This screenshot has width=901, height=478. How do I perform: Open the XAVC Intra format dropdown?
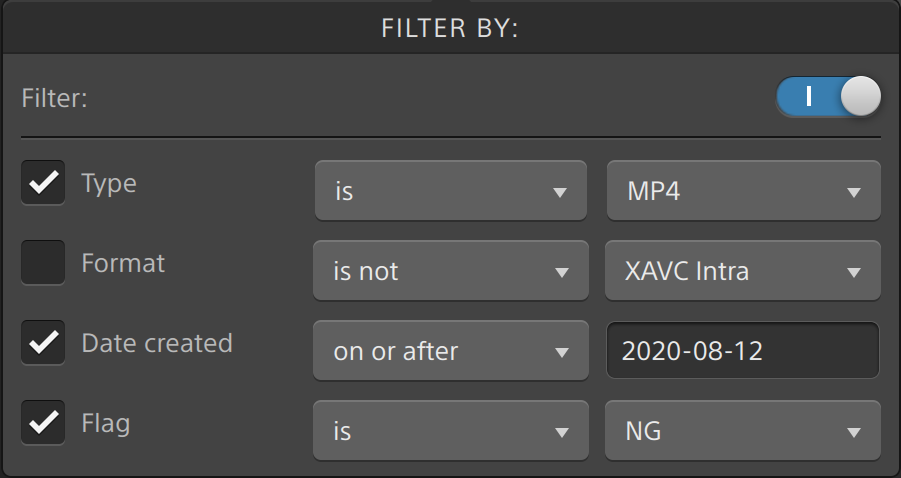point(742,270)
